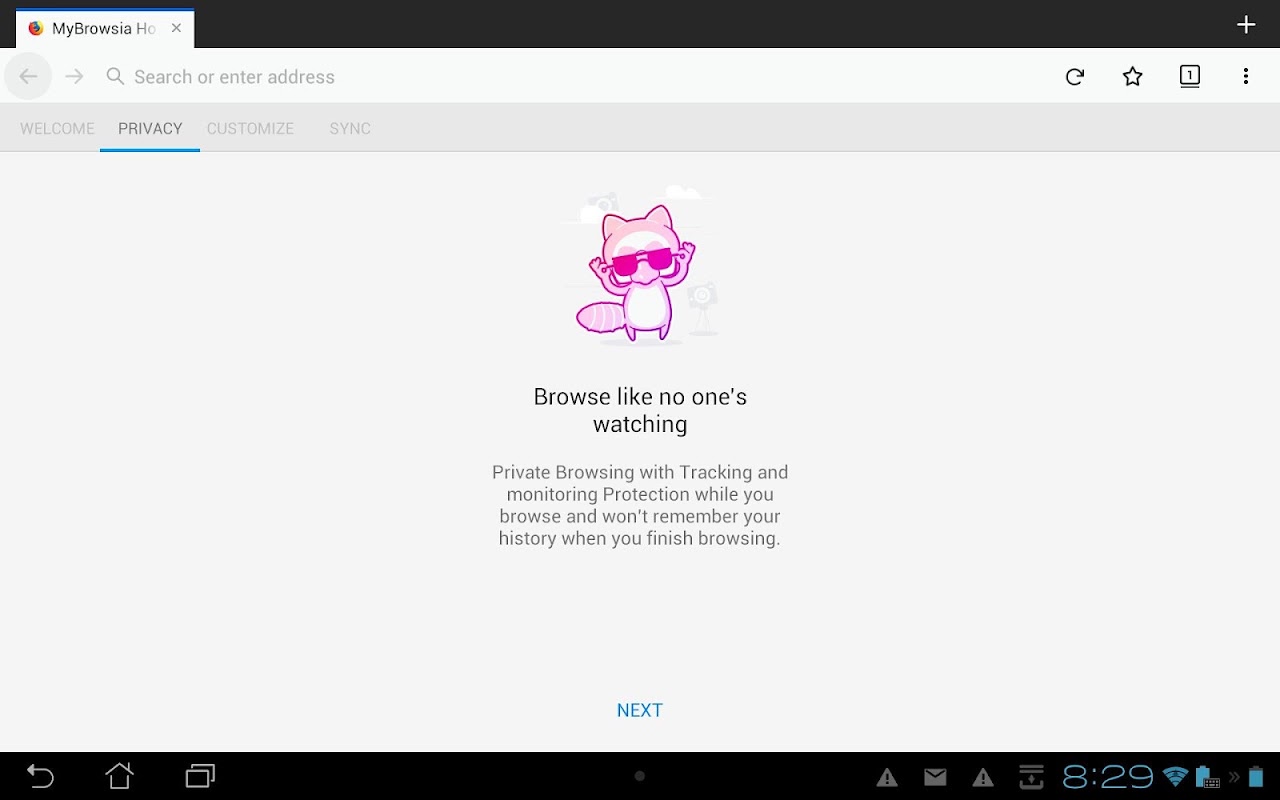Open the tabs counter showing 1
Viewport: 1280px width, 800px height.
click(1189, 76)
